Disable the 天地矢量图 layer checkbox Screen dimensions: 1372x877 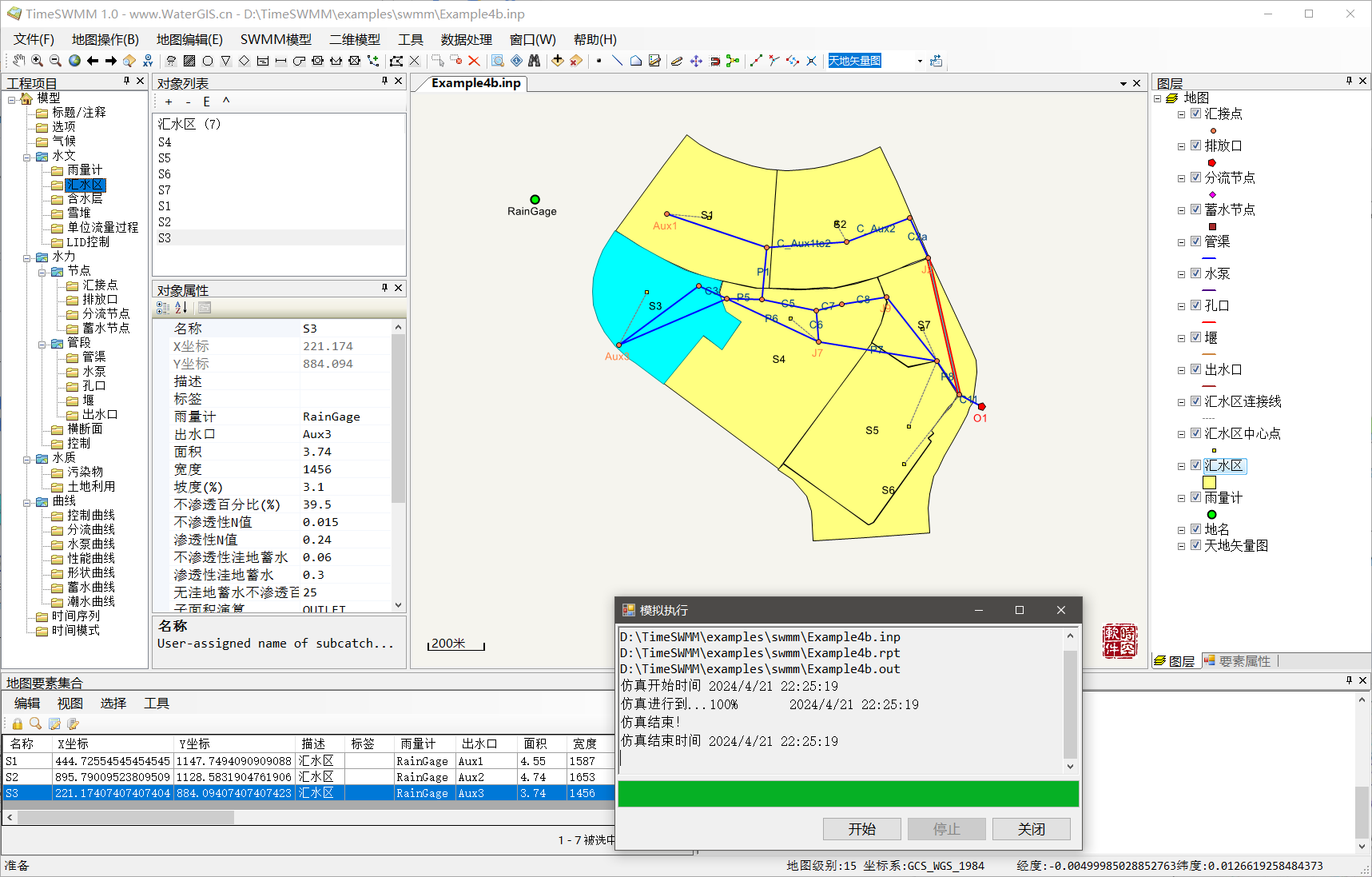(x=1195, y=545)
